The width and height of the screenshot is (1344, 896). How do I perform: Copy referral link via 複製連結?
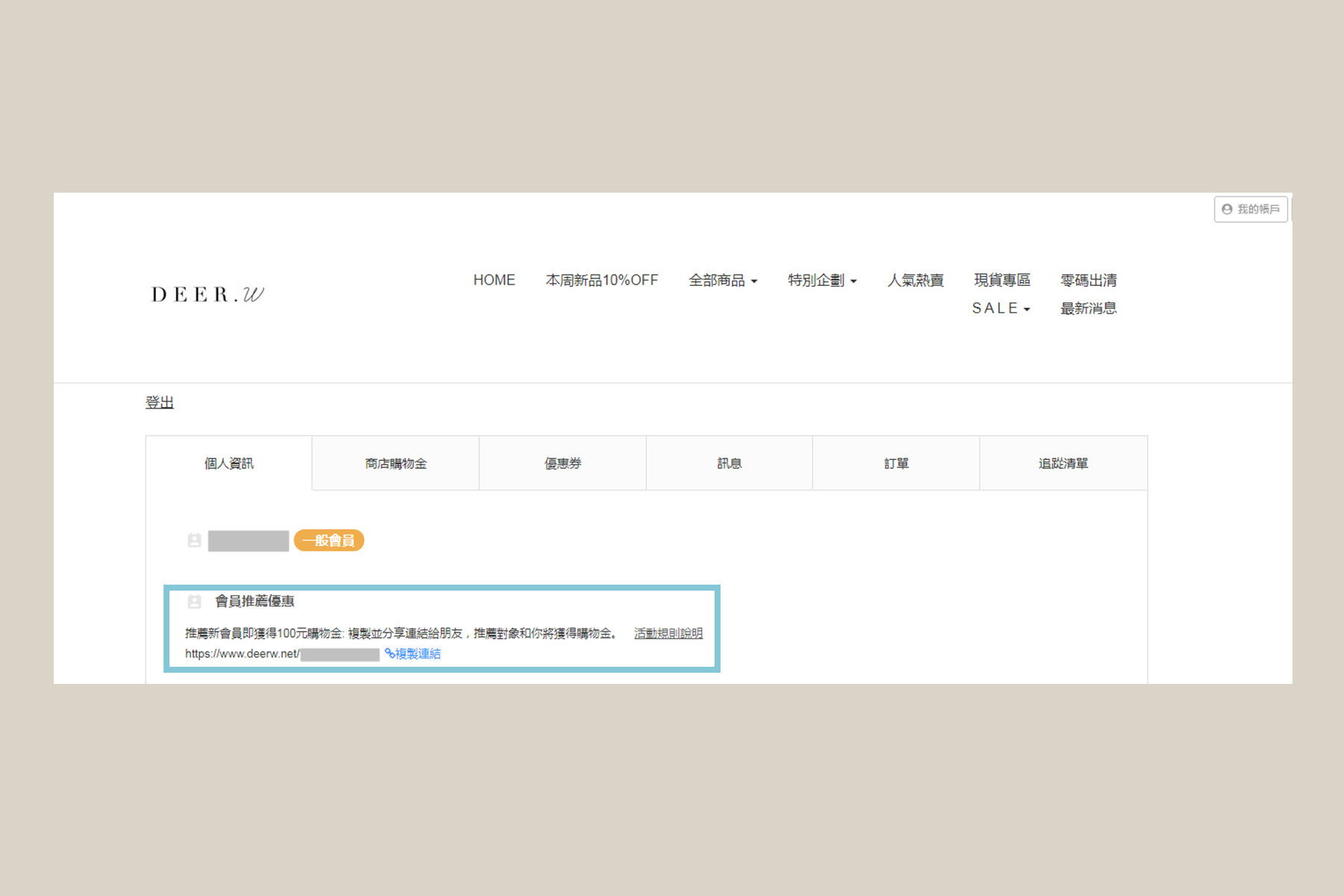413,654
